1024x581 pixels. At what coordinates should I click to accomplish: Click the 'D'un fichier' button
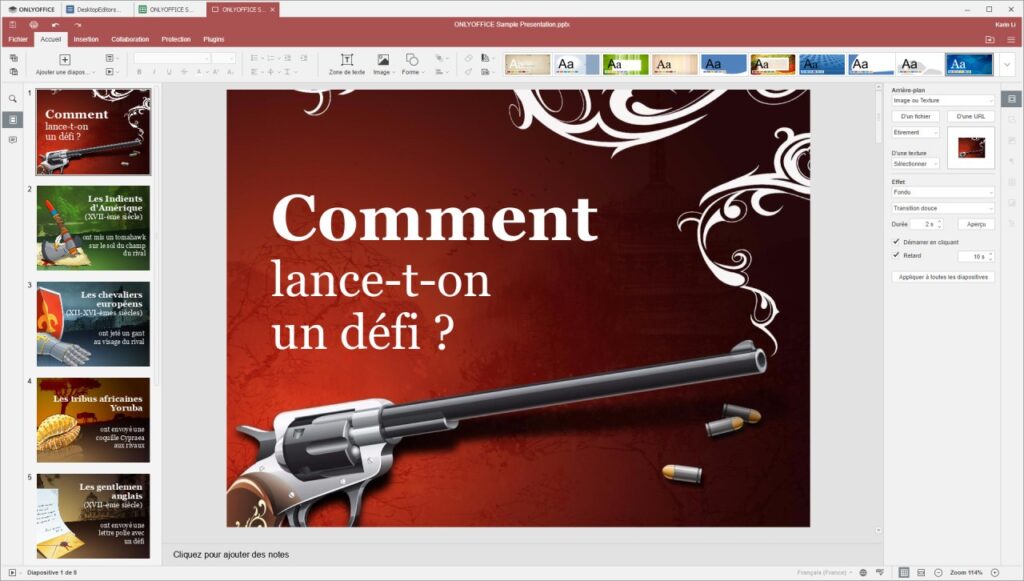click(916, 116)
